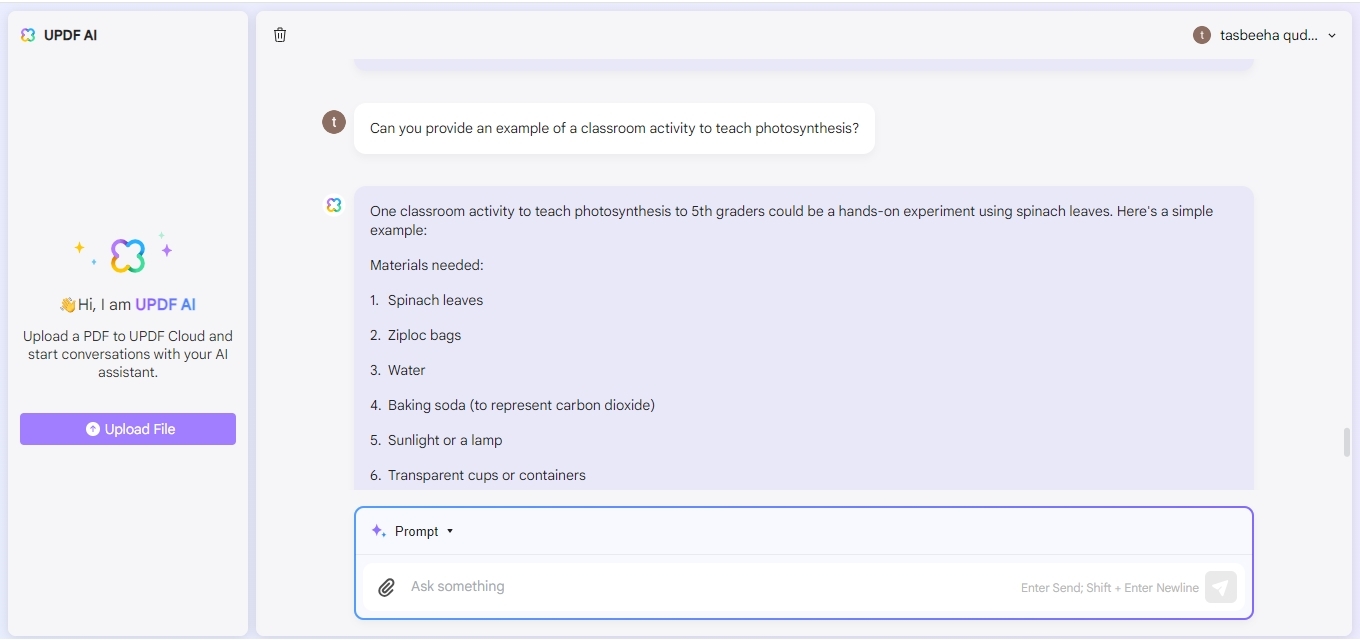
Task: Click the sparkle icon beside Prompt
Action: [x=378, y=531]
